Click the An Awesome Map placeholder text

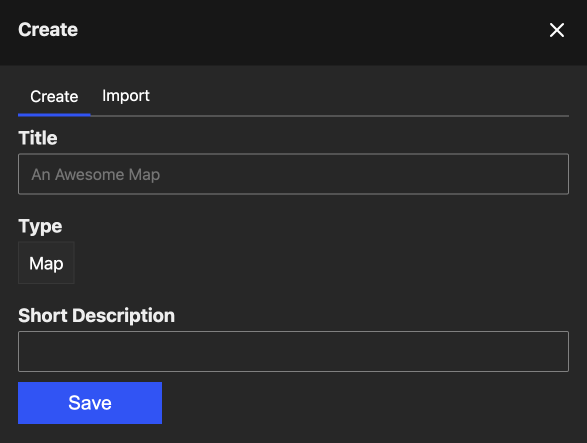click(96, 175)
